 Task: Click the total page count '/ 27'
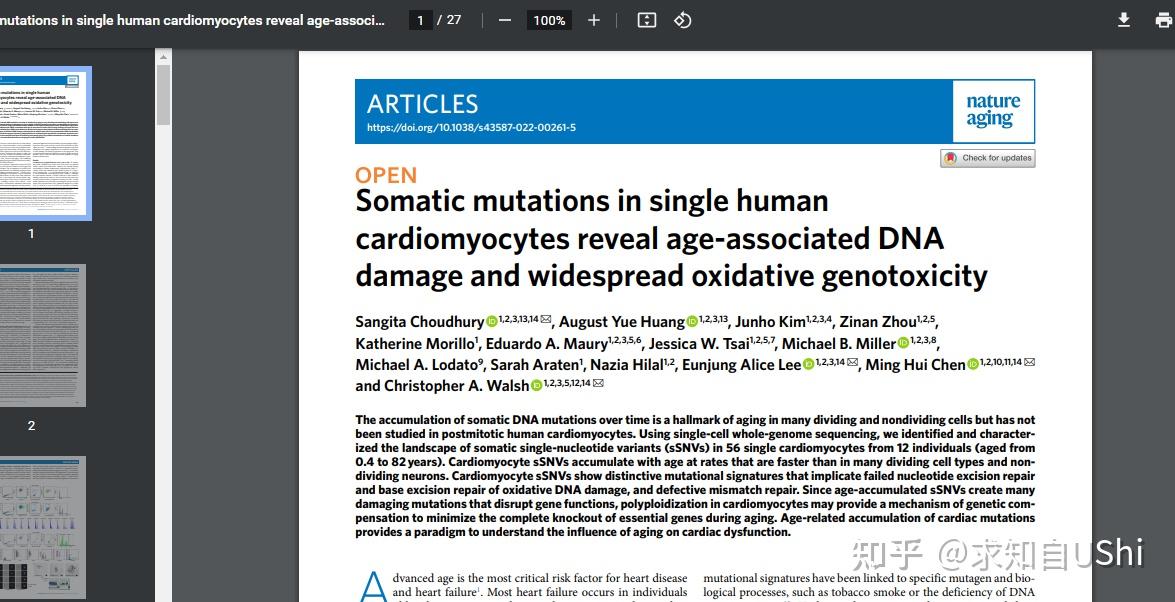(x=450, y=20)
